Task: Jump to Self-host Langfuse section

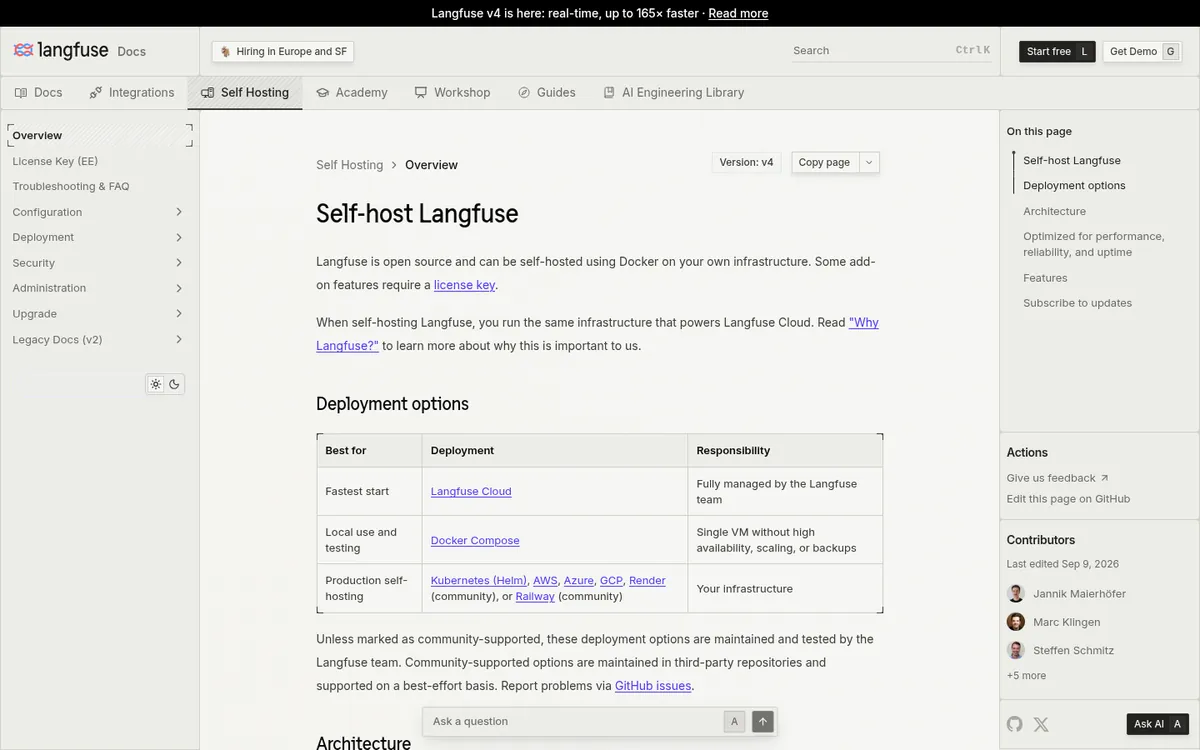Action: [x=1072, y=160]
